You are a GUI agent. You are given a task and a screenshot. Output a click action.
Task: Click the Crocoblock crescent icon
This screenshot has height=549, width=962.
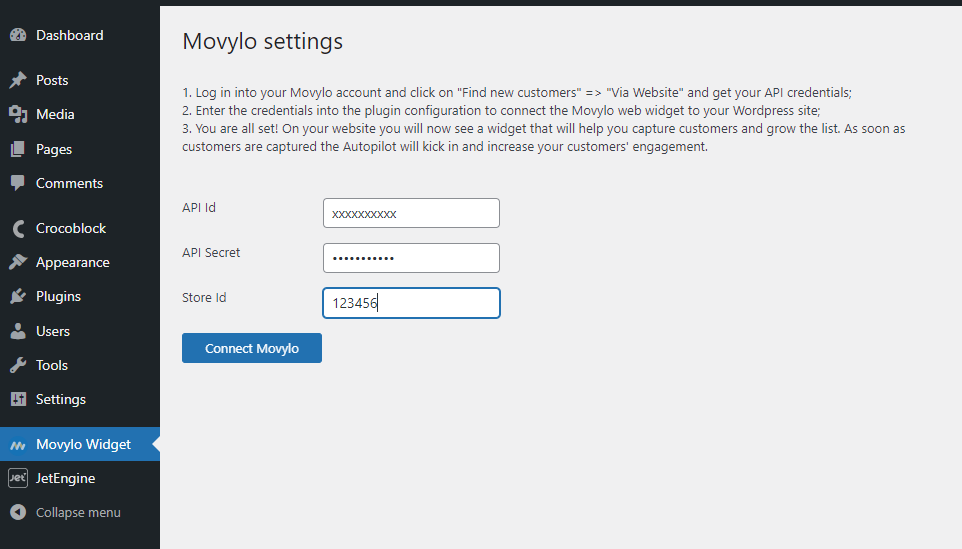tap(18, 228)
